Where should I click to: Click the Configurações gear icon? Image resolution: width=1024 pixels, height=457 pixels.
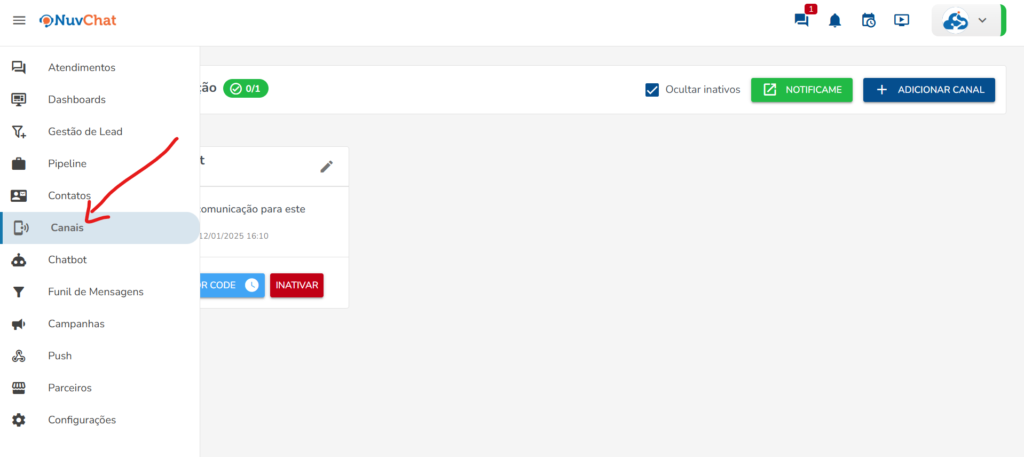tap(19, 420)
